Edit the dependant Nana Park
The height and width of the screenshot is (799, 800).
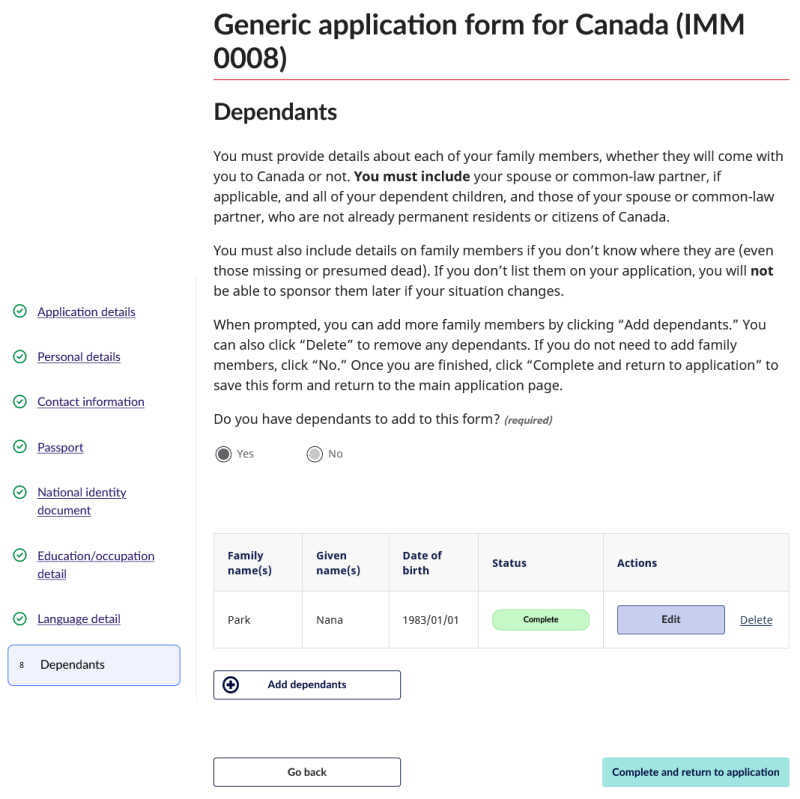click(x=670, y=620)
